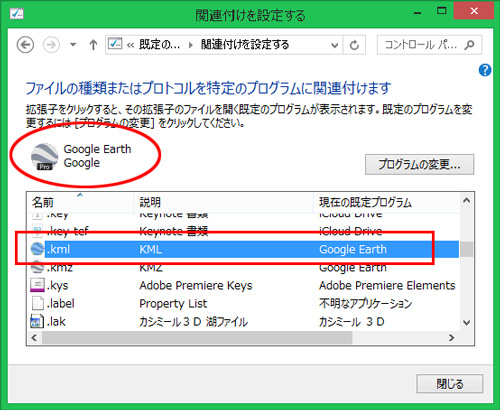This screenshot has width=500, height=410.
Task: Click 不明なアプリケーション program cell
Action: coord(365,304)
